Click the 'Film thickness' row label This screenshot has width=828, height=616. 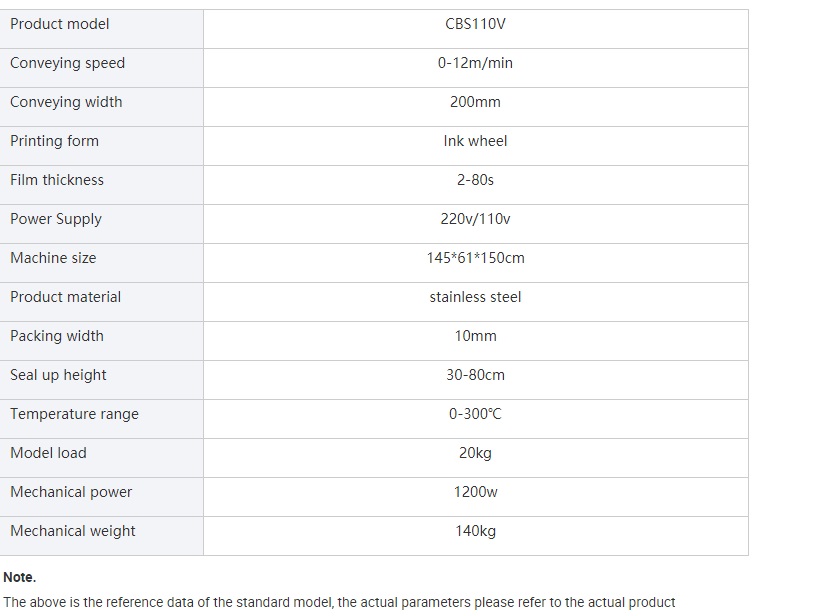pyautogui.click(x=57, y=180)
